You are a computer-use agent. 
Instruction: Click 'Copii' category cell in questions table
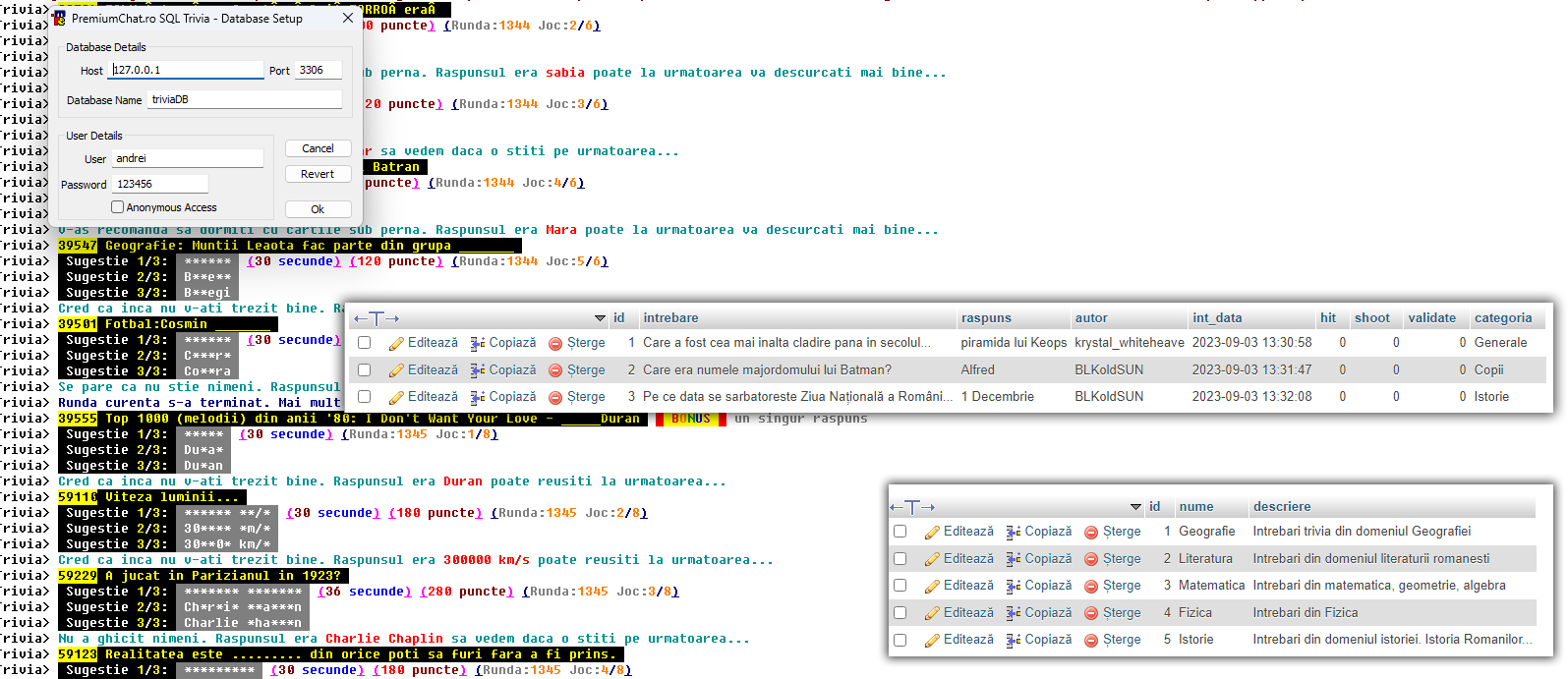click(x=1488, y=370)
